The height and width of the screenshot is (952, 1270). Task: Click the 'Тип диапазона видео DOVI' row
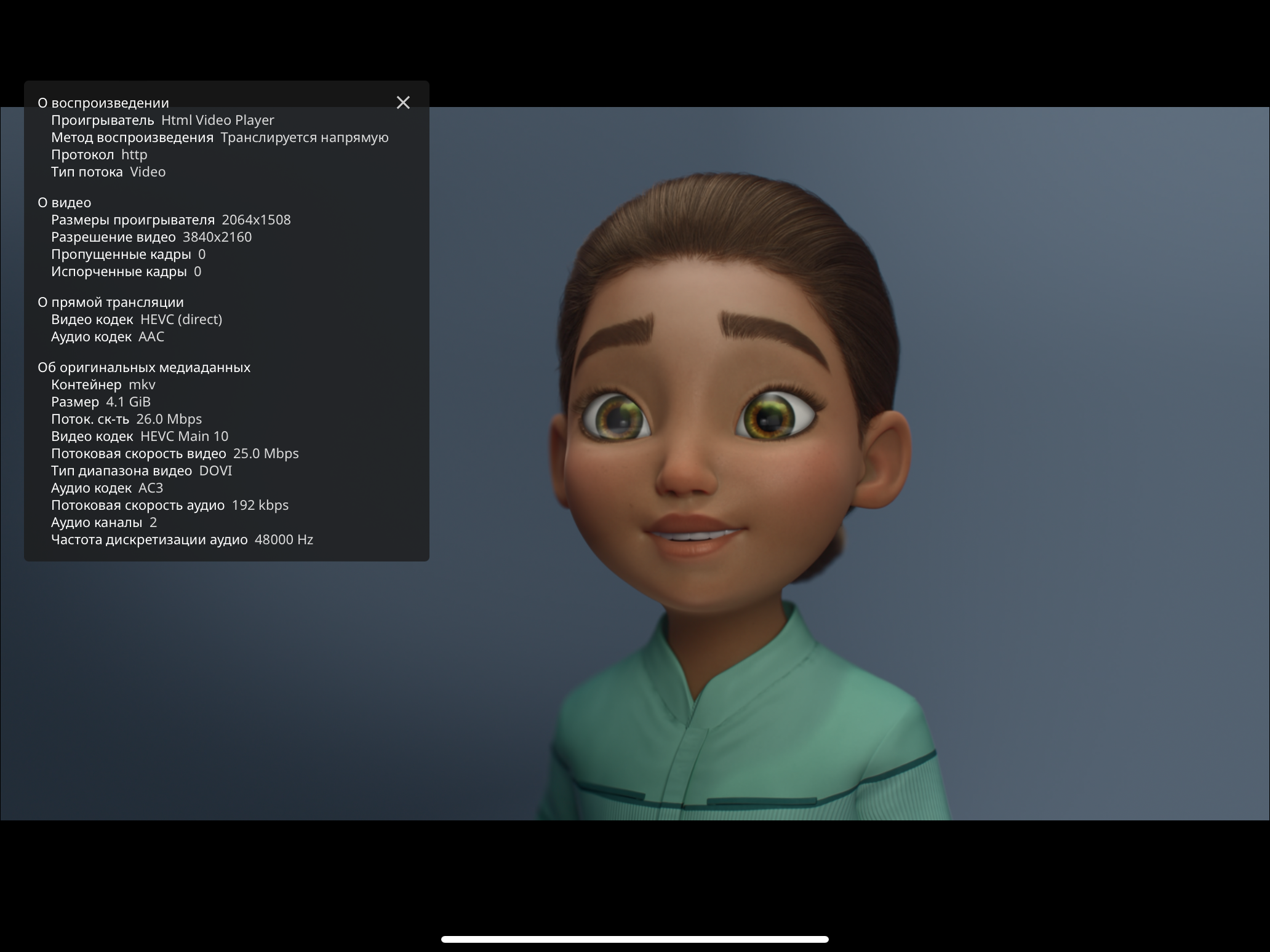tap(142, 471)
